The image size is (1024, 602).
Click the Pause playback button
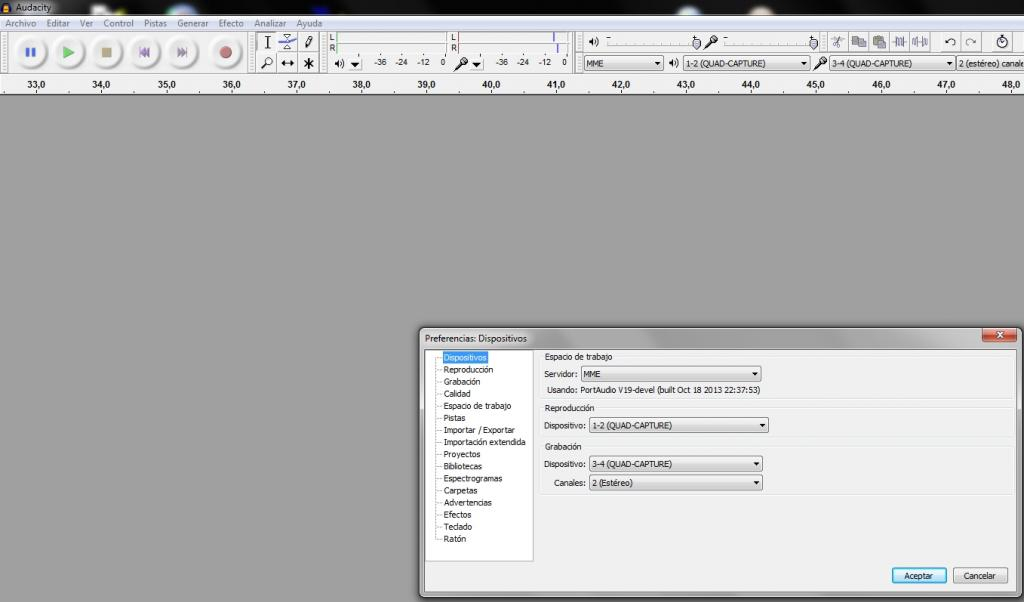(x=30, y=52)
